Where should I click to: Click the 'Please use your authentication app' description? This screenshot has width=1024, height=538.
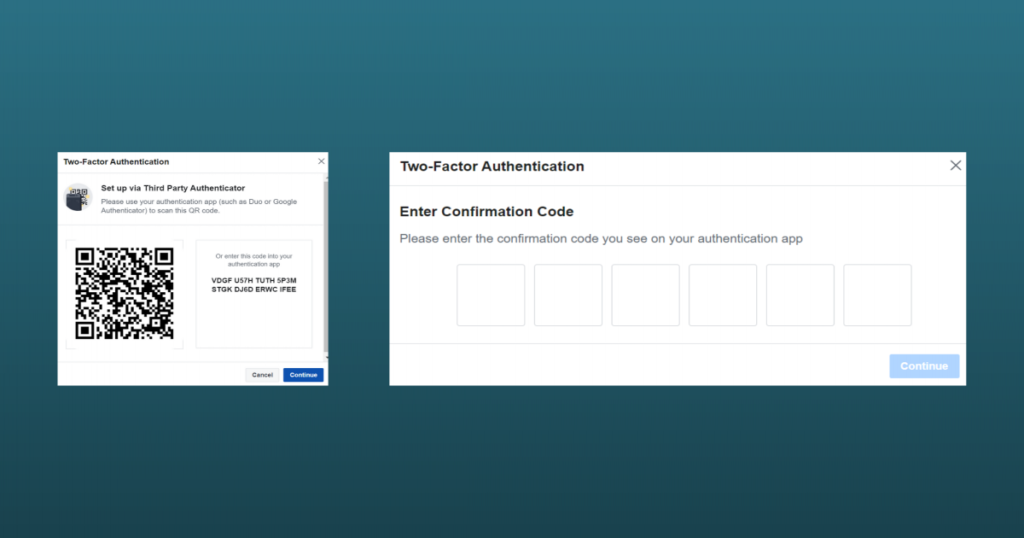(199, 206)
